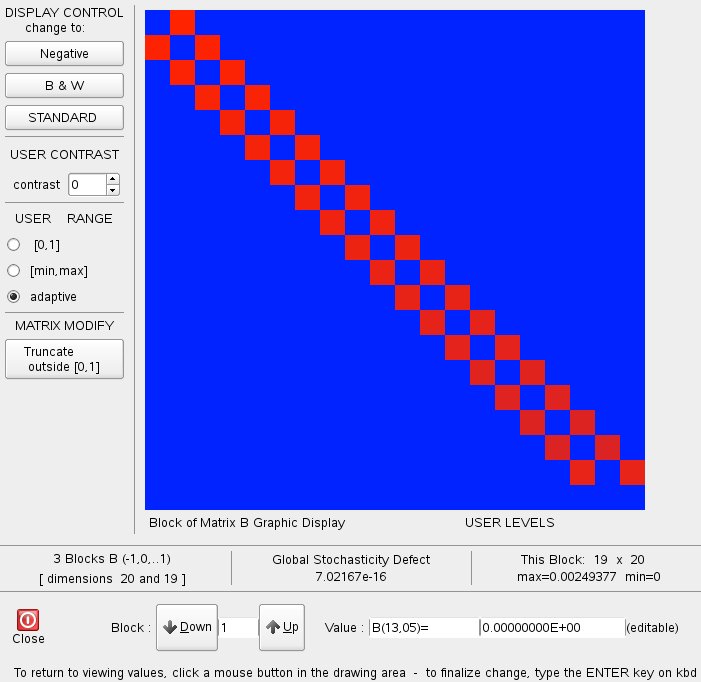Decrease contrast with spinner down arrow
The width and height of the screenshot is (701, 682).
pos(112,190)
